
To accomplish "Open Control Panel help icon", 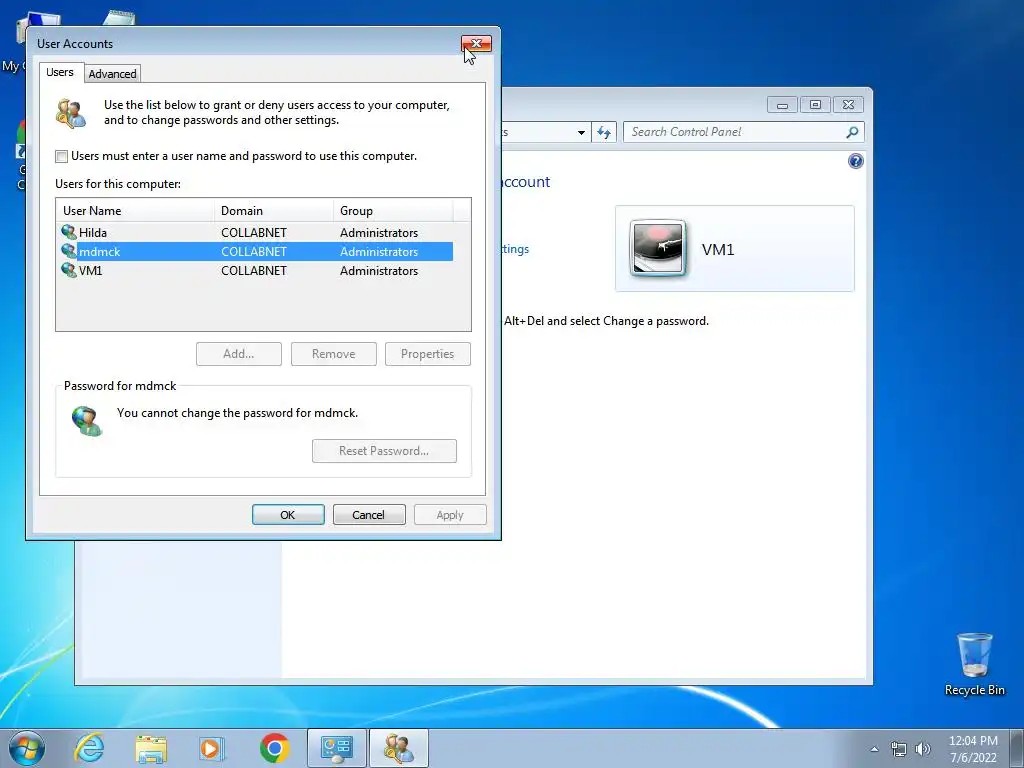I will pos(856,161).
